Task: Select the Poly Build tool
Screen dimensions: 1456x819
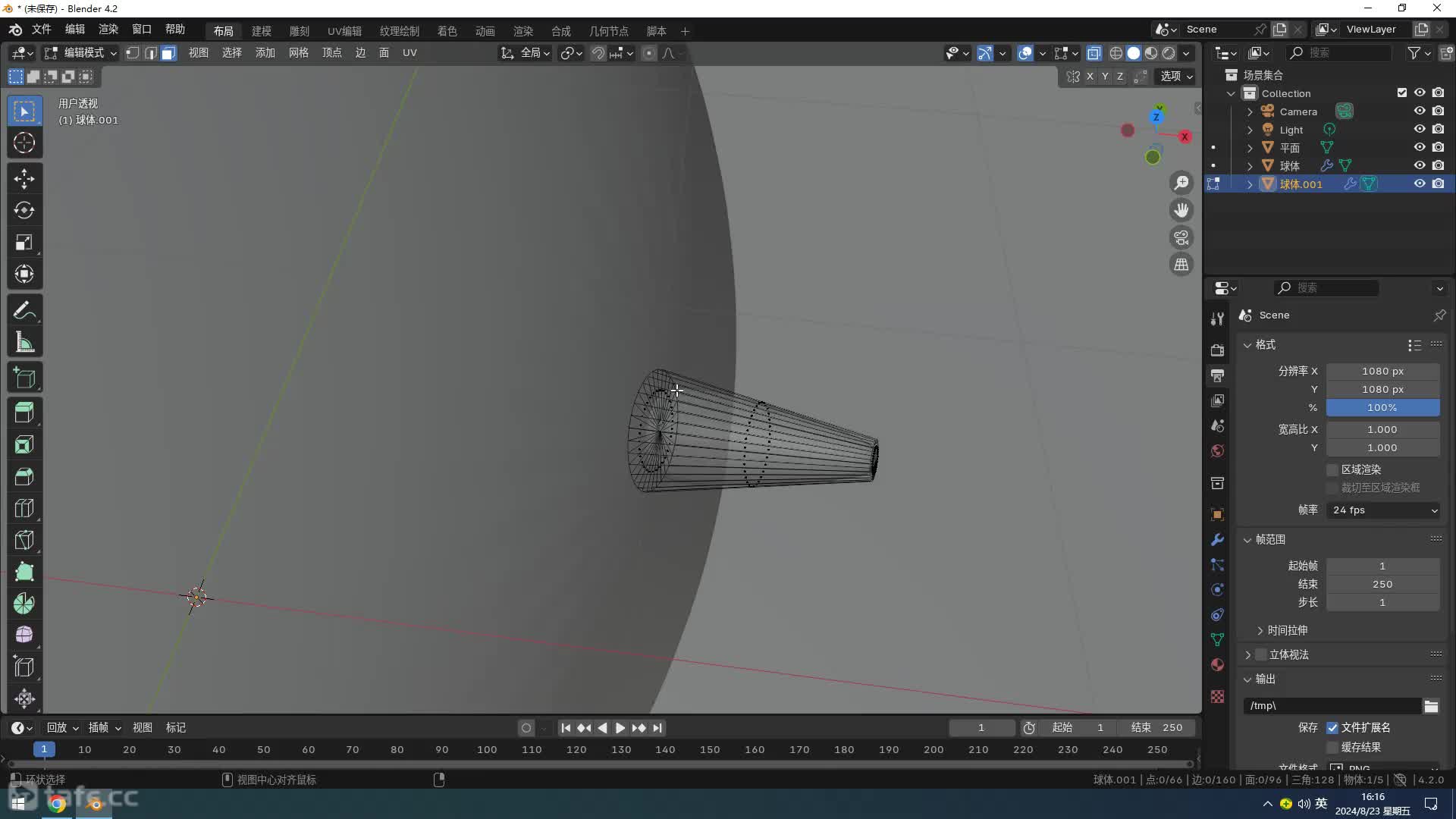Action: (x=24, y=573)
